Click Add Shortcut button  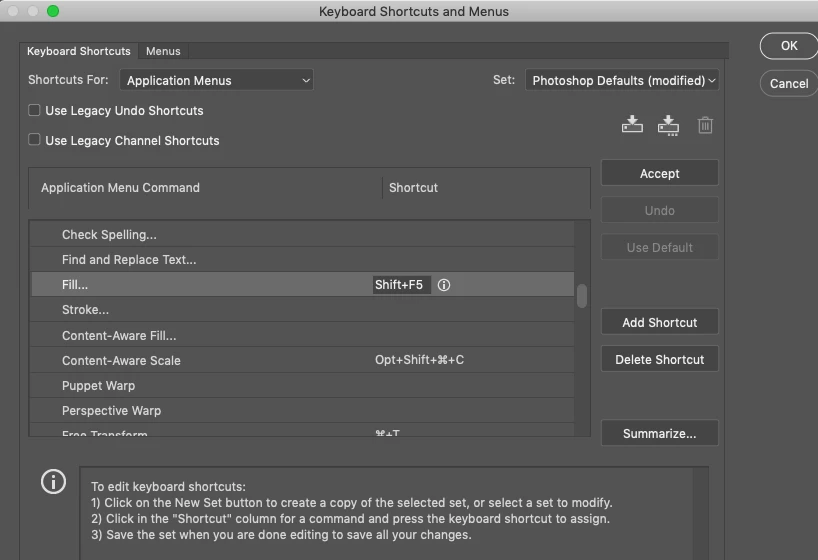point(659,322)
